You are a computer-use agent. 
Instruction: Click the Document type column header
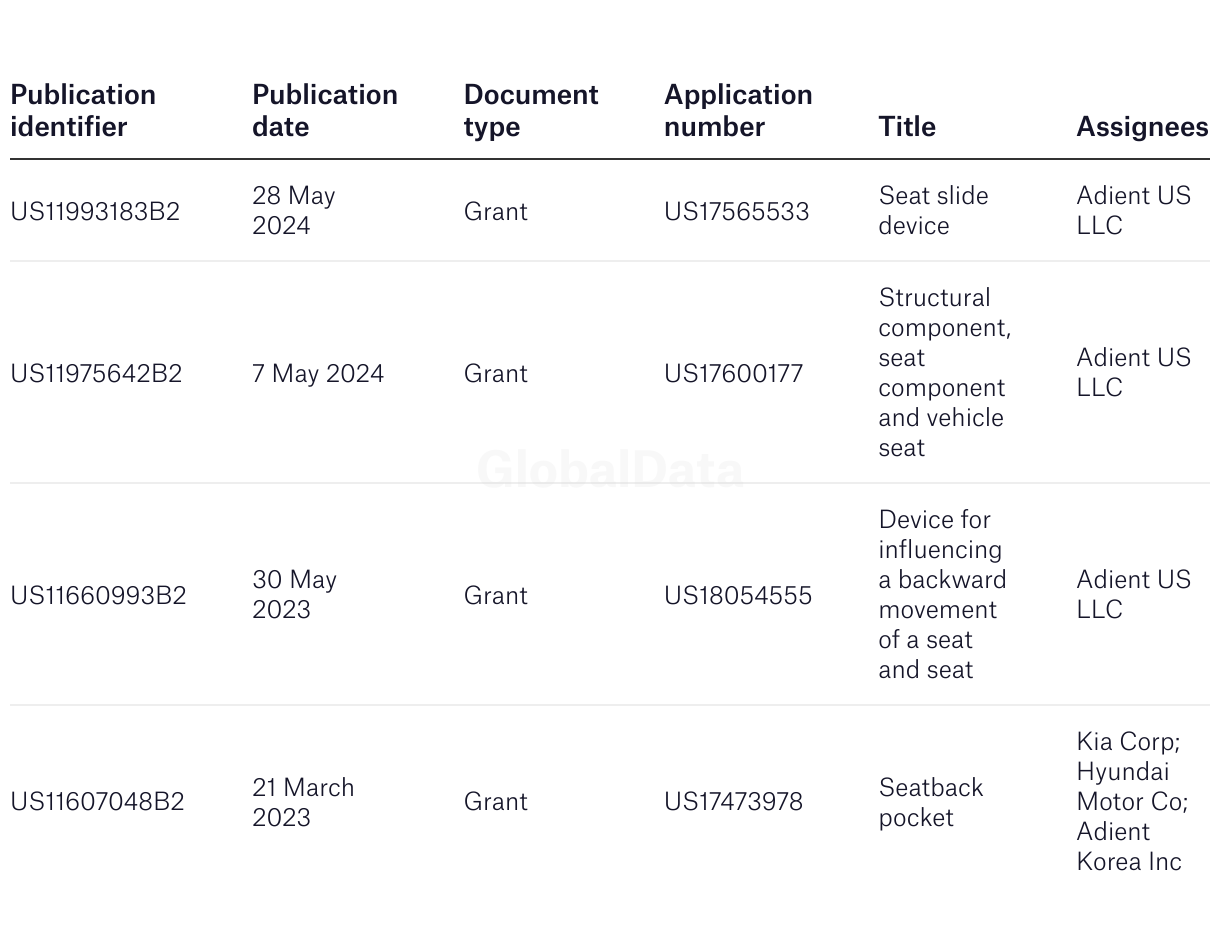click(x=531, y=111)
